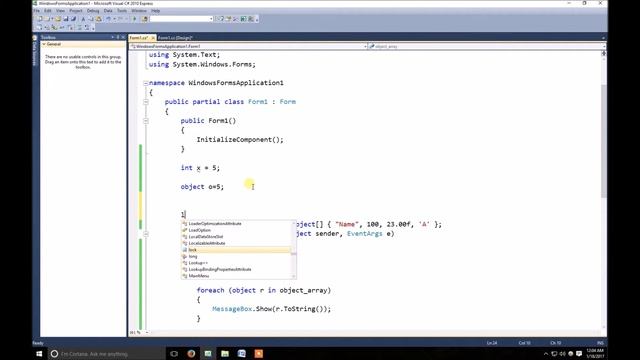Click the Save All toolbar icon
This screenshot has height=360, width=640.
coord(73,19)
